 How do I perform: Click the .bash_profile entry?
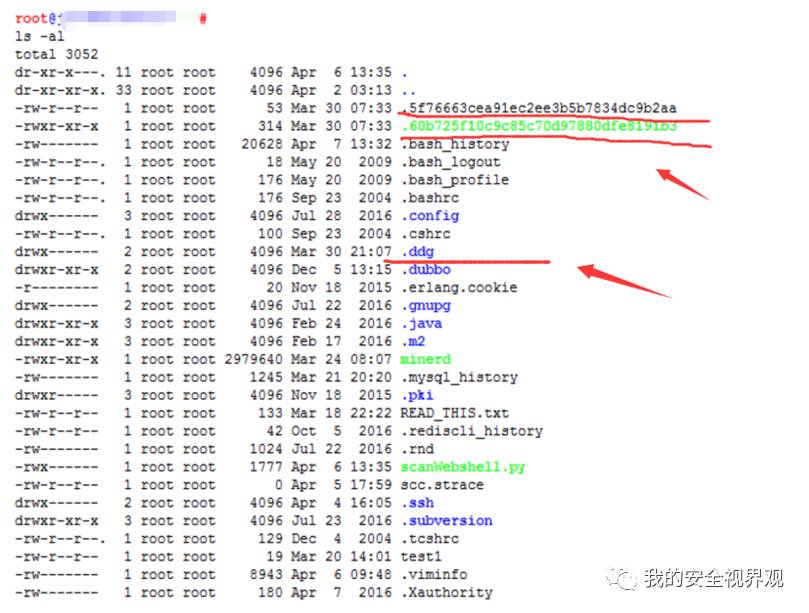(455, 180)
